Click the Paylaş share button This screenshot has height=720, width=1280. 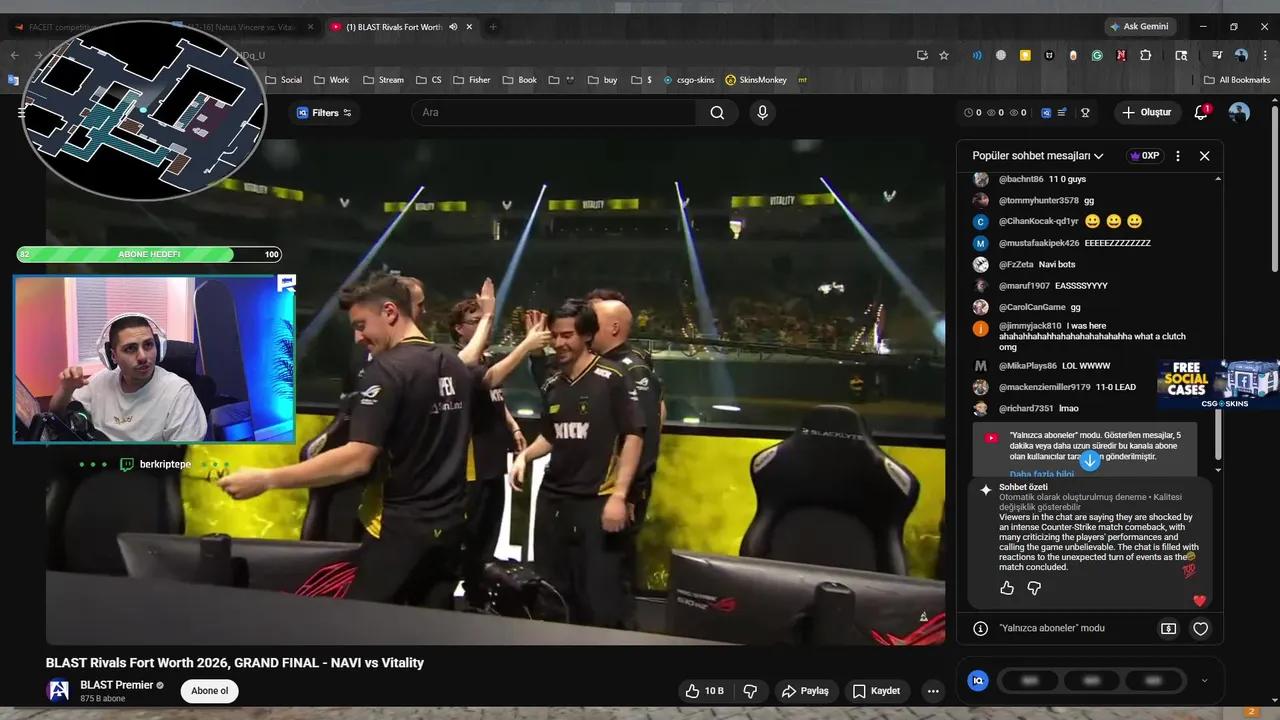805,691
